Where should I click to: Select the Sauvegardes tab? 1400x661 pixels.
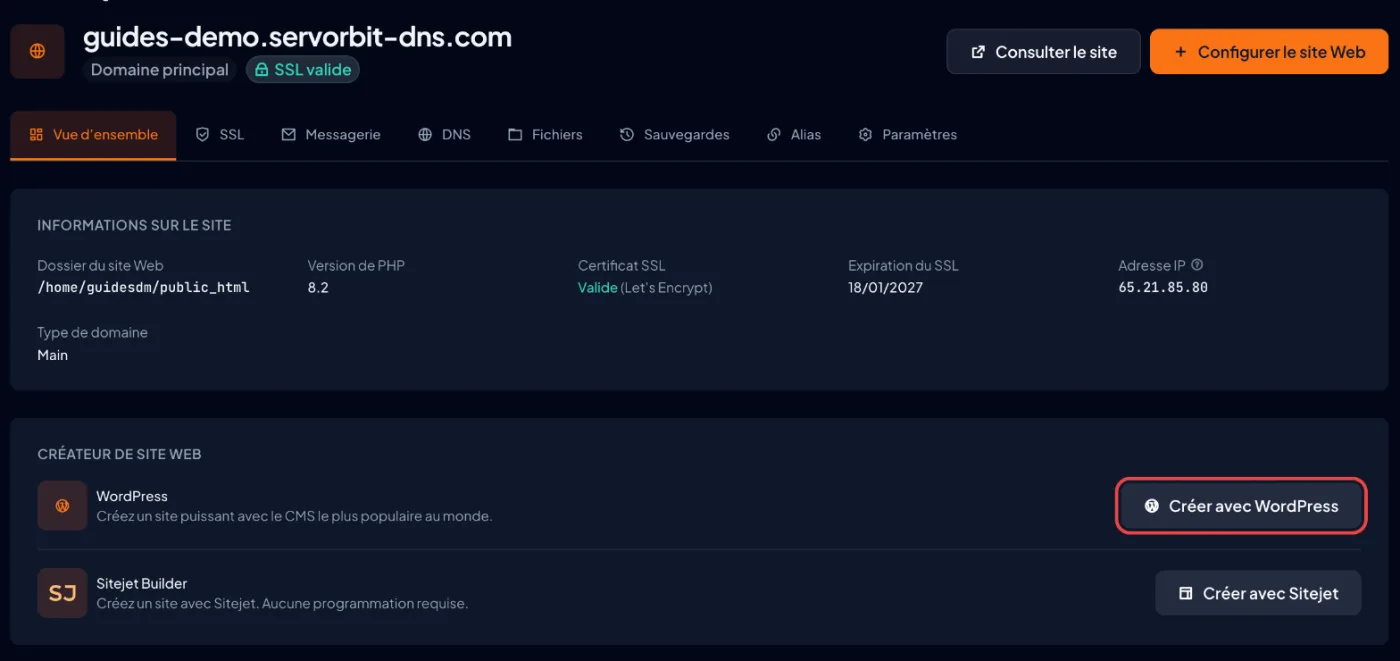click(675, 135)
